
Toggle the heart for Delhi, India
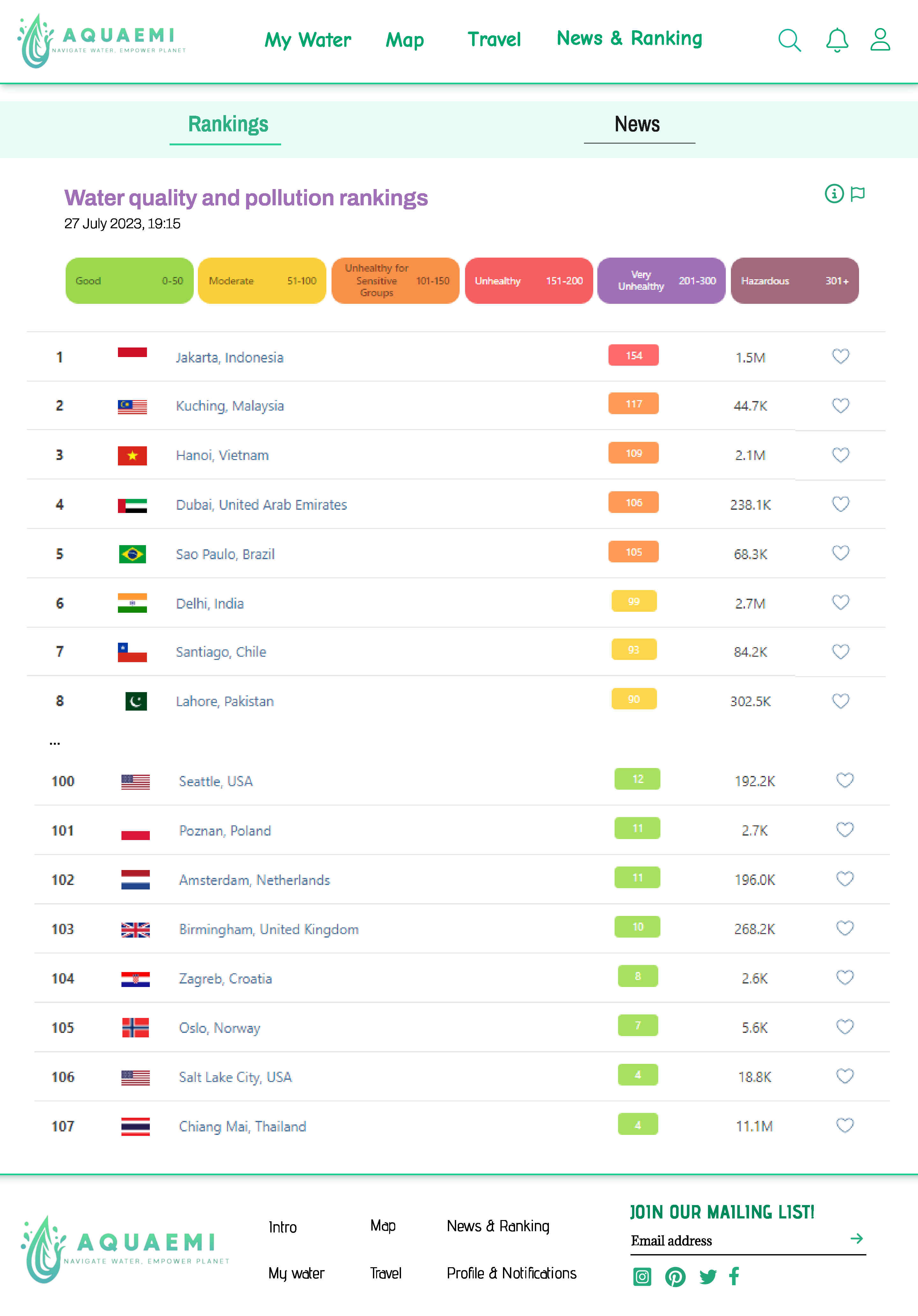click(840, 602)
